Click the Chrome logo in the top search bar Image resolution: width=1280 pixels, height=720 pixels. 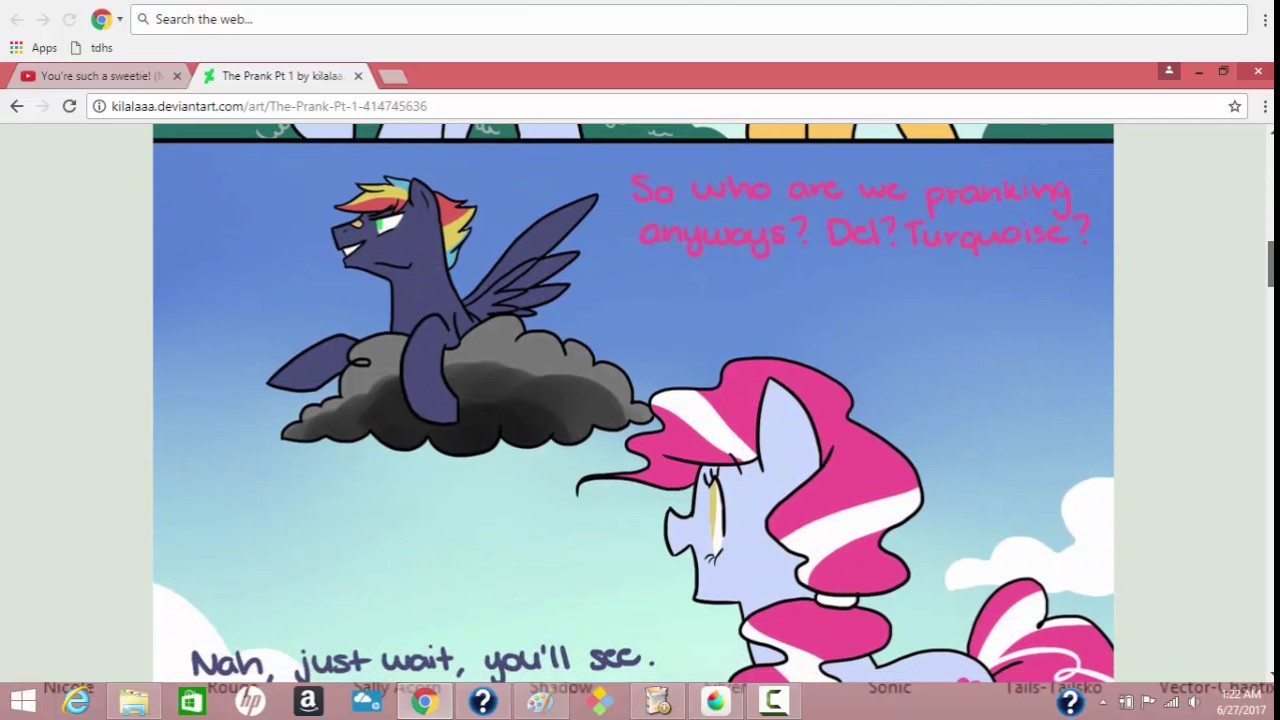pyautogui.click(x=101, y=19)
